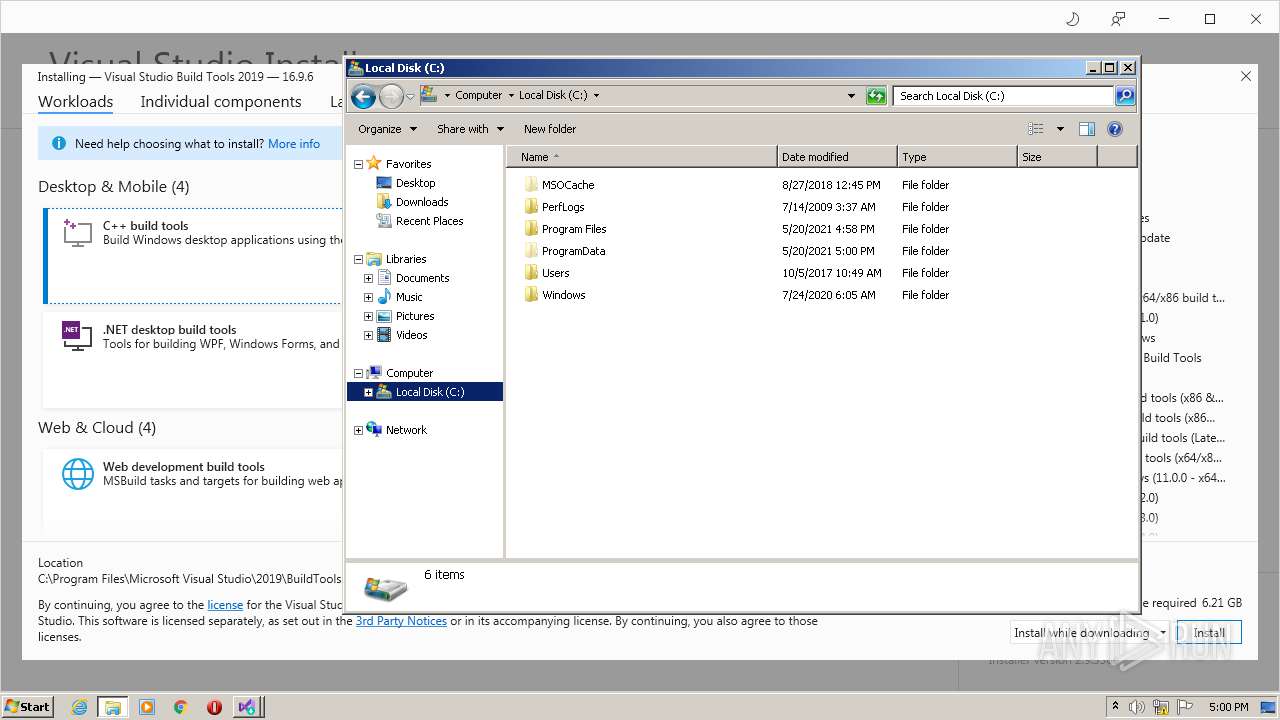
Task: Click the Explorer Forward navigation arrow
Action: pos(391,96)
